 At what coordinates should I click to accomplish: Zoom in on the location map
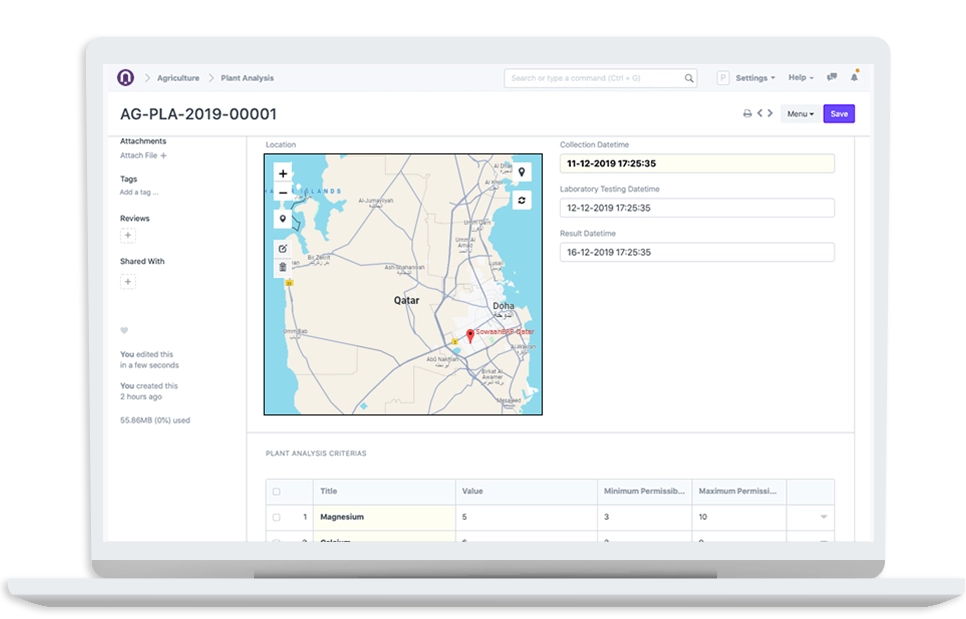click(283, 173)
